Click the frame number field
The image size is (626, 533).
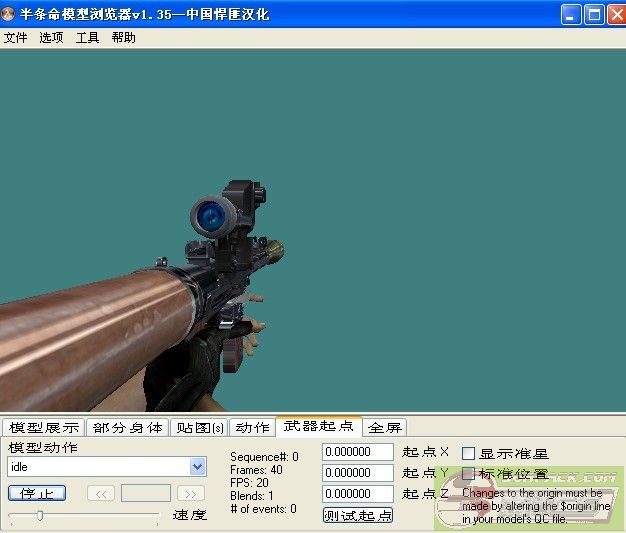146,493
